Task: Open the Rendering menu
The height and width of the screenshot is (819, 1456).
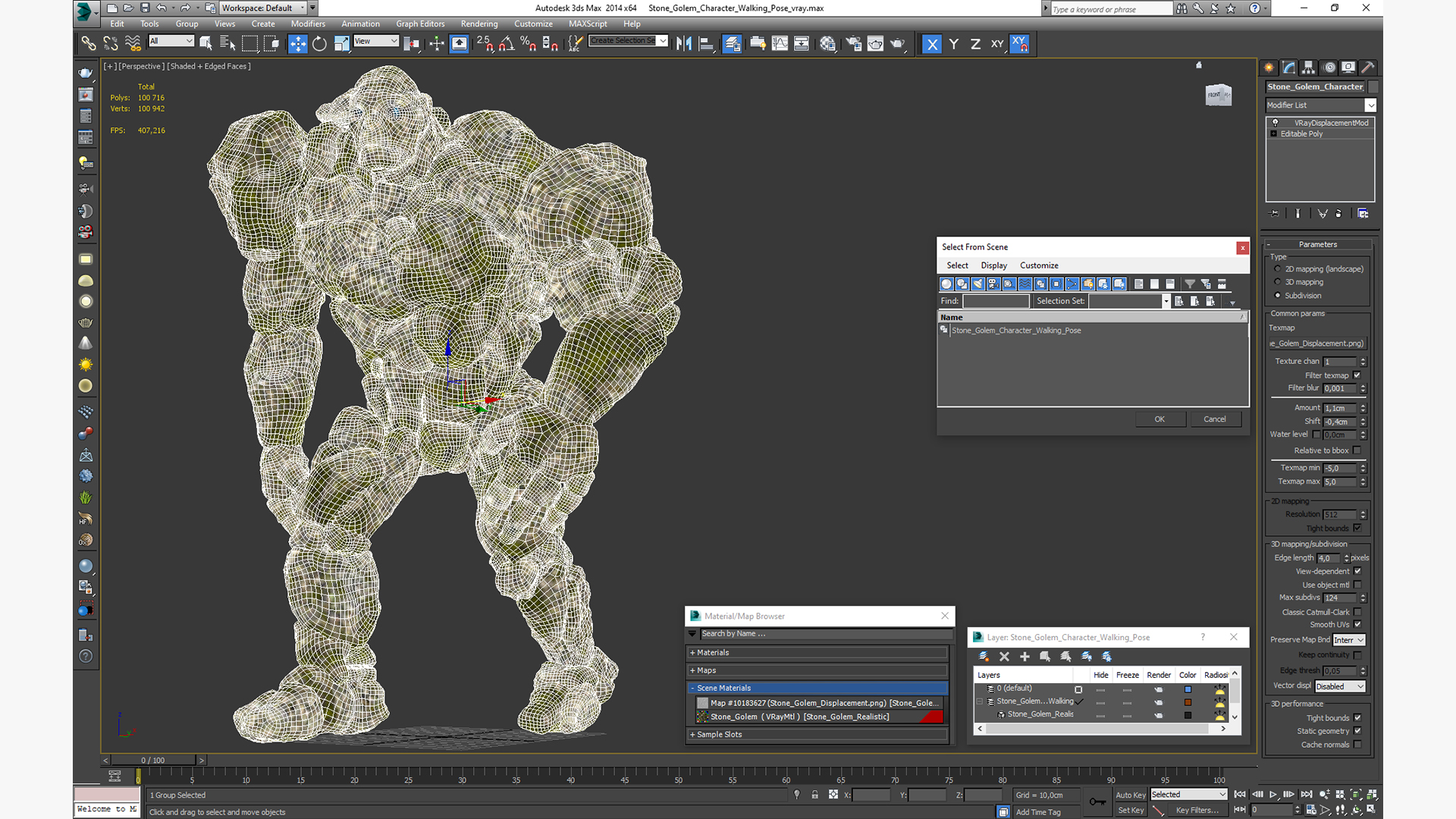Action: [x=479, y=24]
